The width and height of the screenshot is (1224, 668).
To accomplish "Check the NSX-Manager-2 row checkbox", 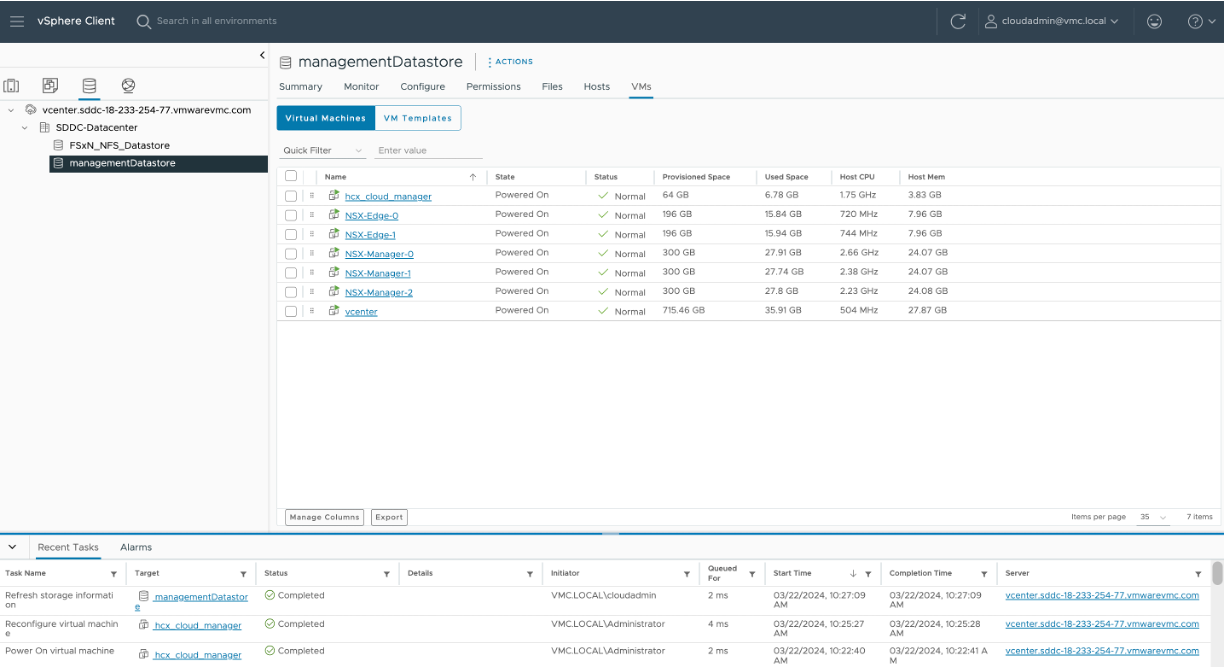I will pos(291,292).
